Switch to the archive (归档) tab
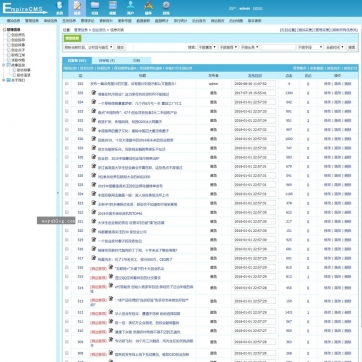Viewport: 362px width, 362px height. point(136,61)
